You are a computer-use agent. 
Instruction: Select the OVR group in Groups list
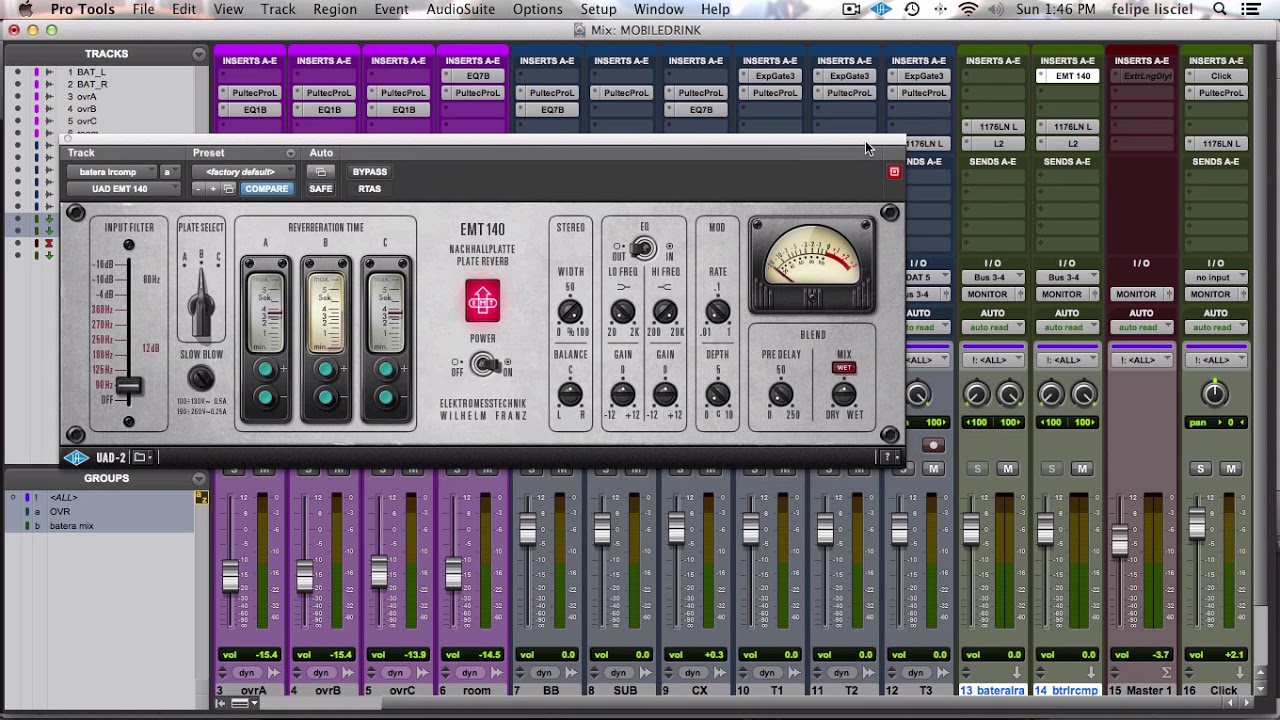(60, 512)
